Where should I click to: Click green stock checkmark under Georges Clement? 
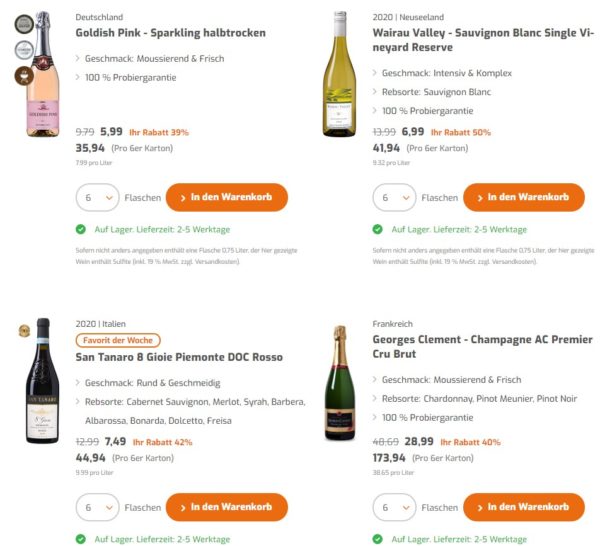point(378,539)
